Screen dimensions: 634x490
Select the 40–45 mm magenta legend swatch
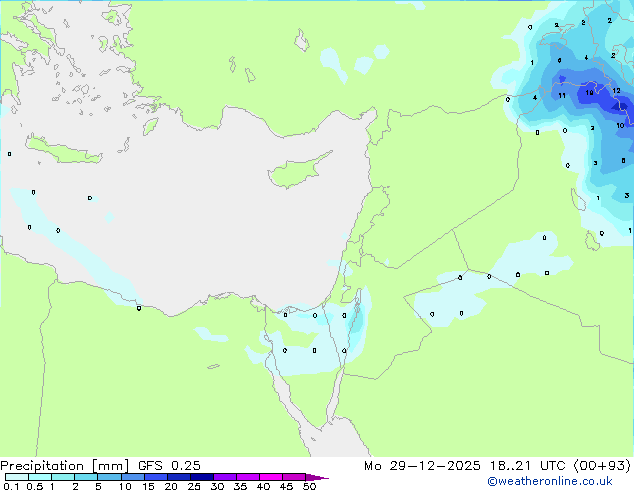pos(271,477)
